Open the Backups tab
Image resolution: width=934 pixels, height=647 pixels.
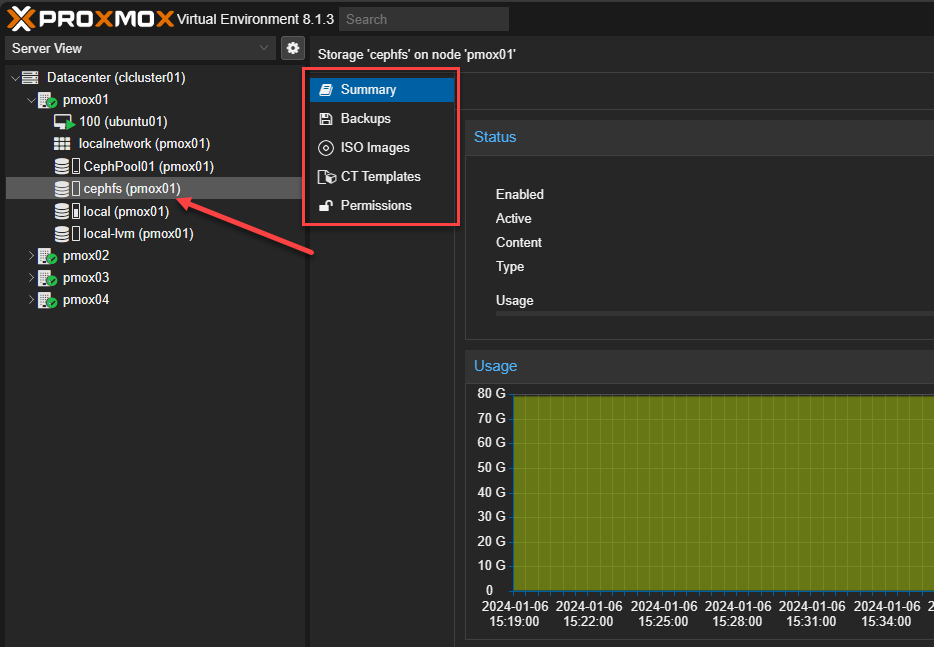(365, 118)
